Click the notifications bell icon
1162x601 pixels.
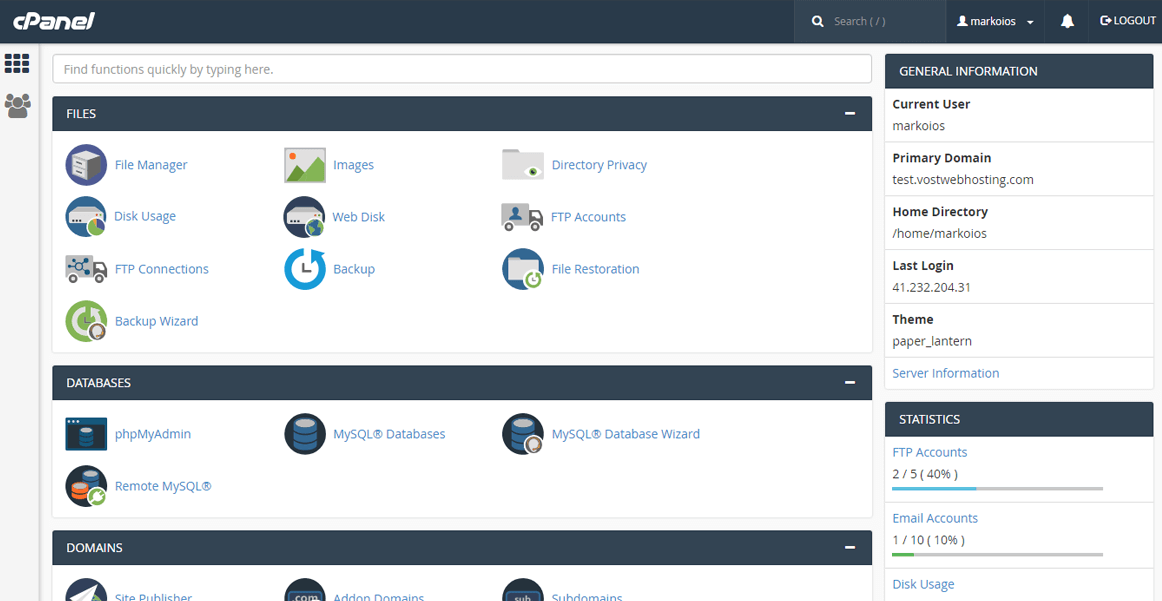1067,21
